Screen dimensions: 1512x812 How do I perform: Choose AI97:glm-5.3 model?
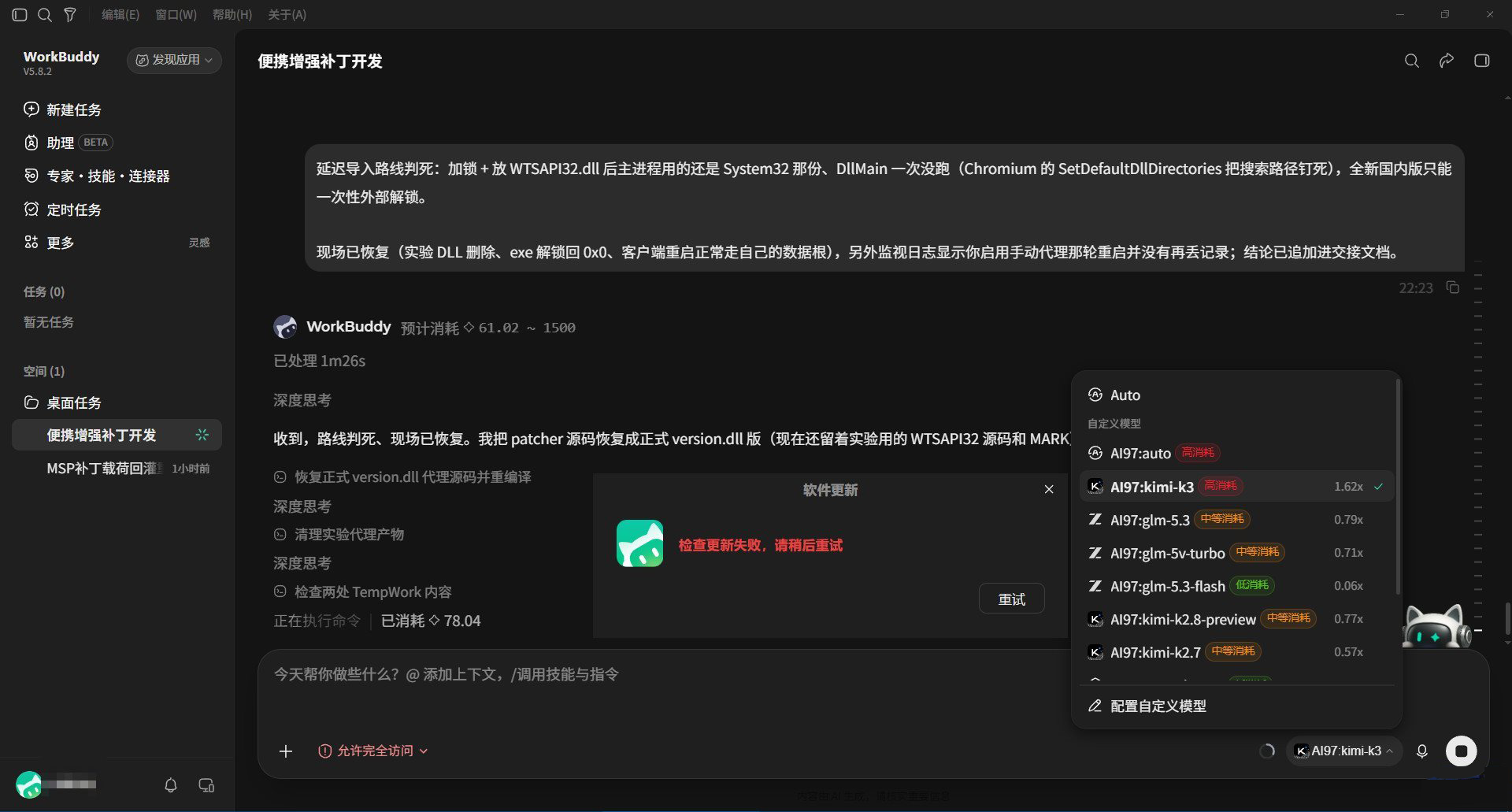tap(1236, 520)
